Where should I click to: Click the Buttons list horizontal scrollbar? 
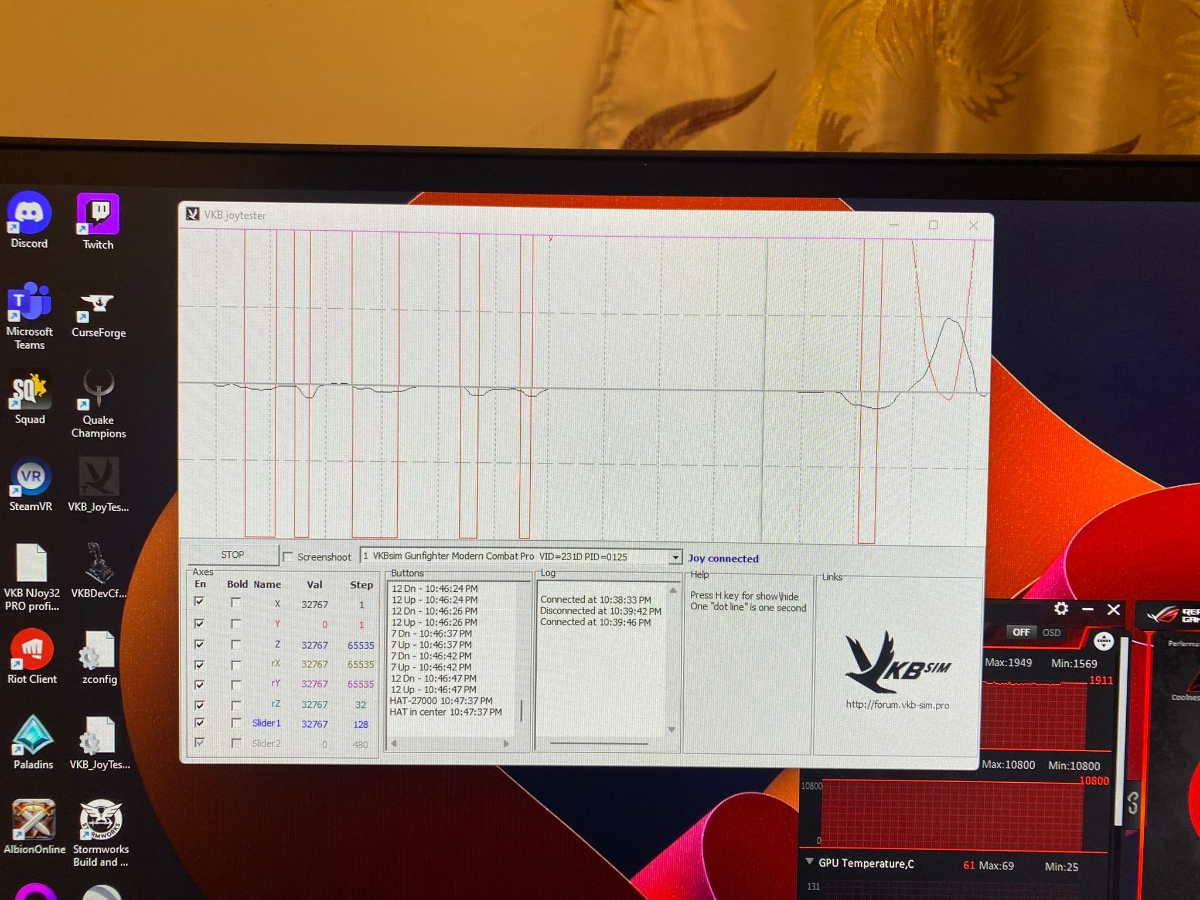pos(449,743)
